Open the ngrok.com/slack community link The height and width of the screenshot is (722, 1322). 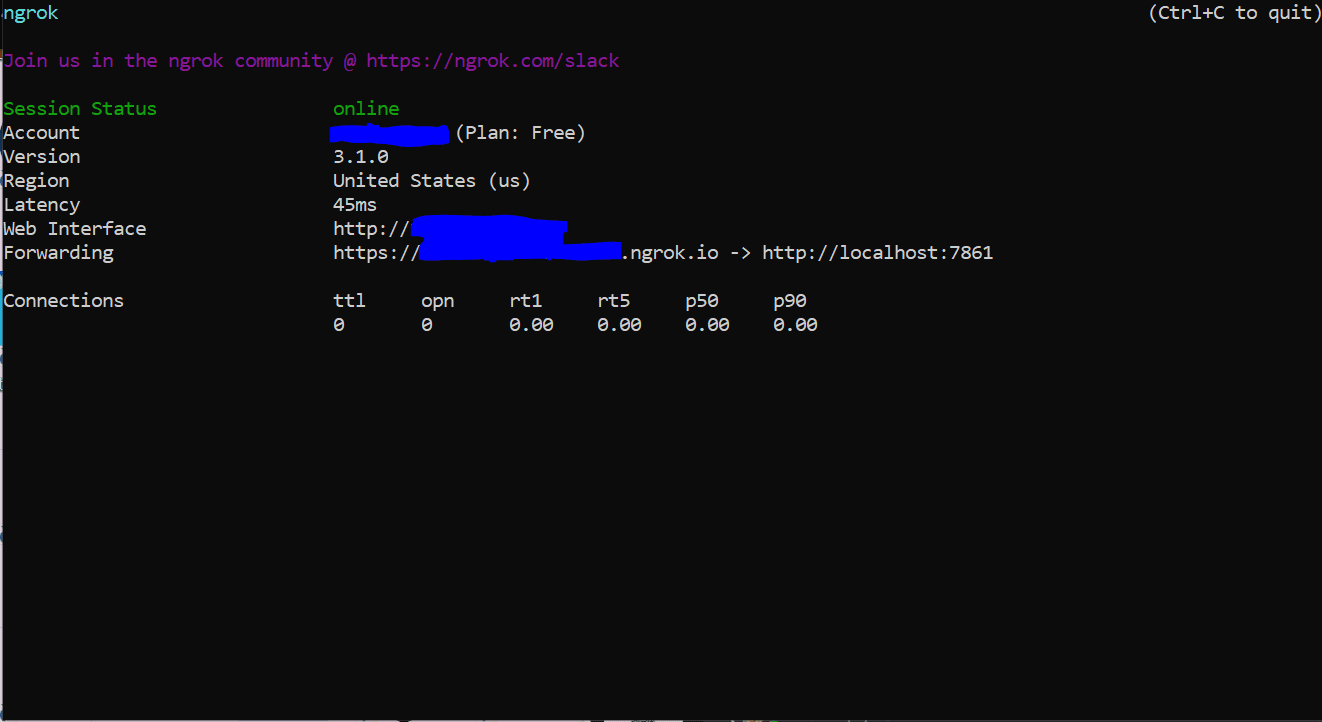click(492, 61)
